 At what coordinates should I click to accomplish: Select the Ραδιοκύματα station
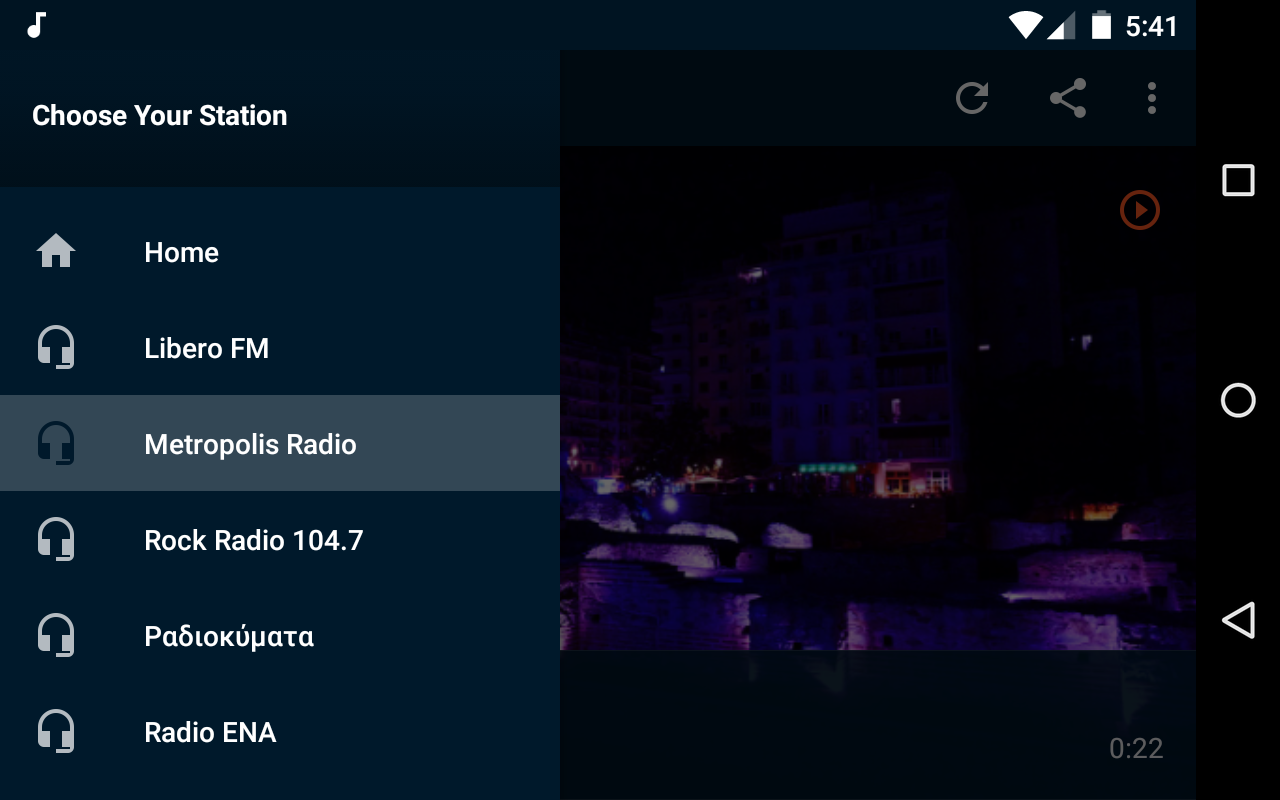[280, 636]
